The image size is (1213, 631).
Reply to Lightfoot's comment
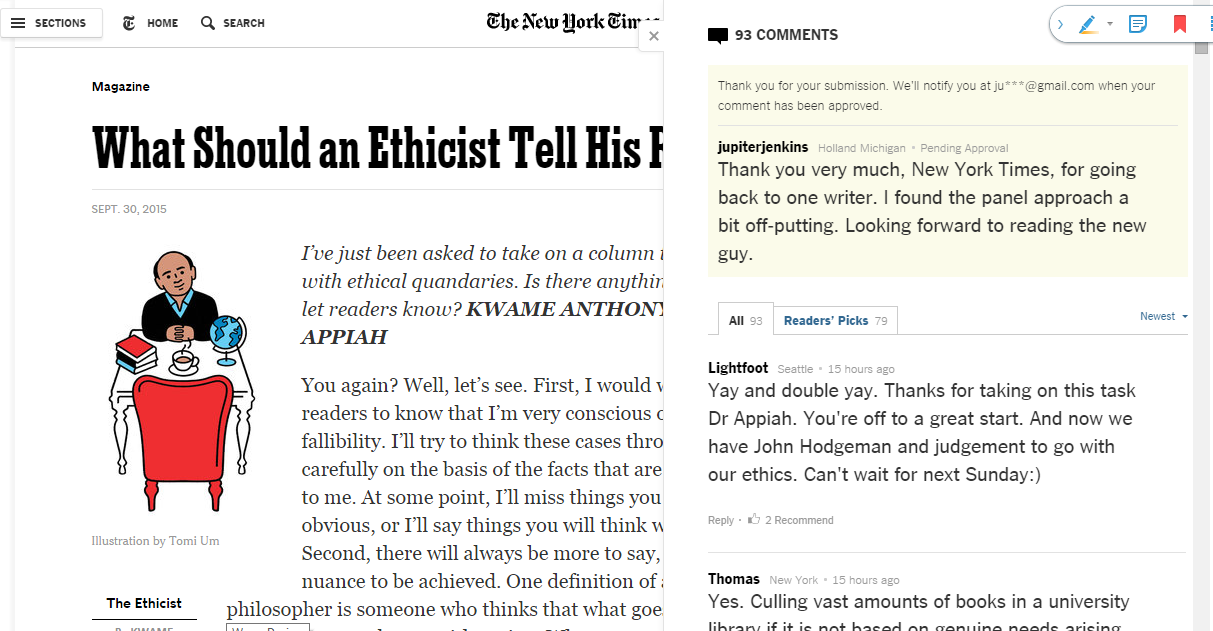[721, 520]
